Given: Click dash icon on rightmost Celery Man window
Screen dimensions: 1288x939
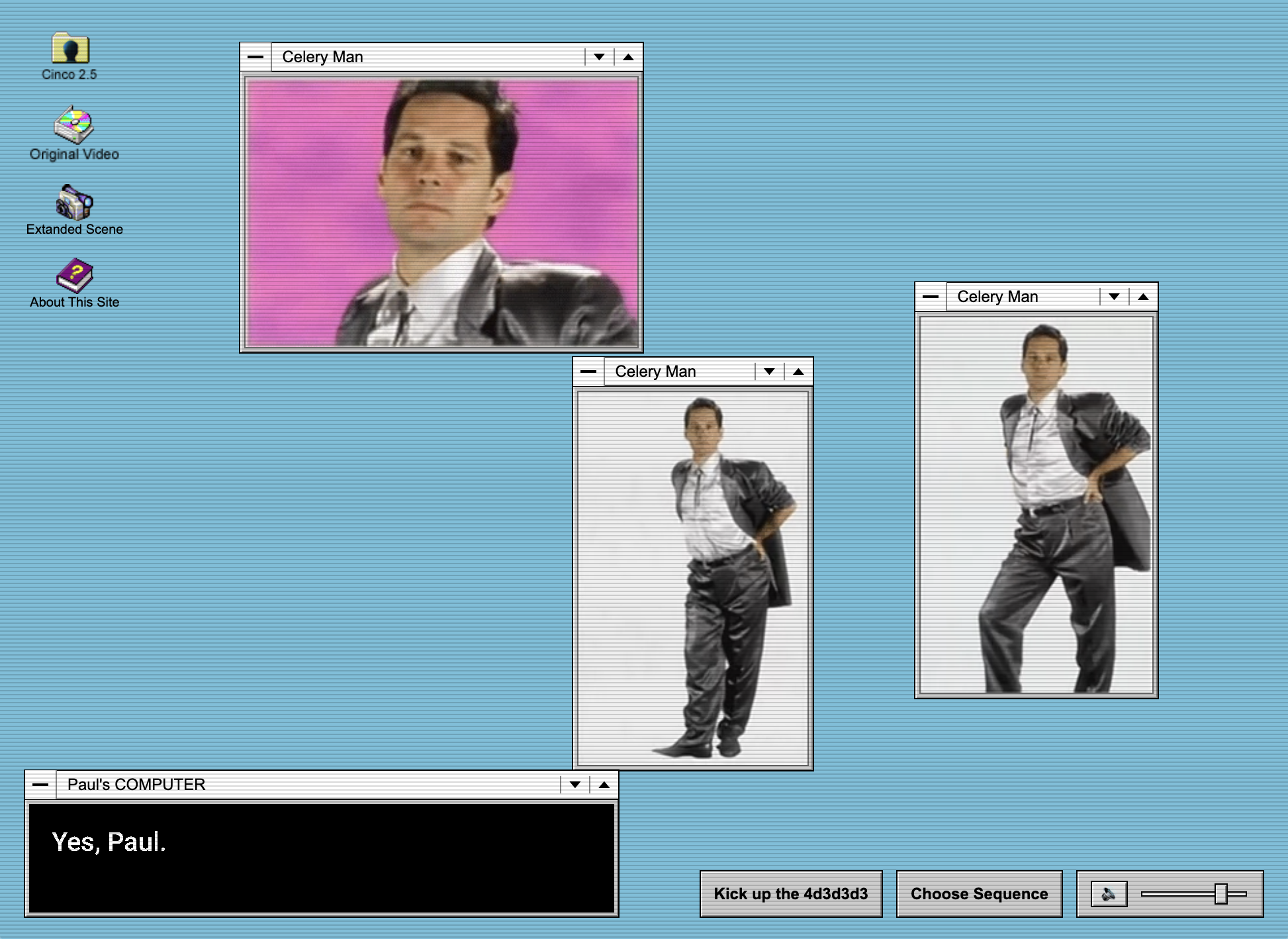Looking at the screenshot, I should pyautogui.click(x=931, y=297).
